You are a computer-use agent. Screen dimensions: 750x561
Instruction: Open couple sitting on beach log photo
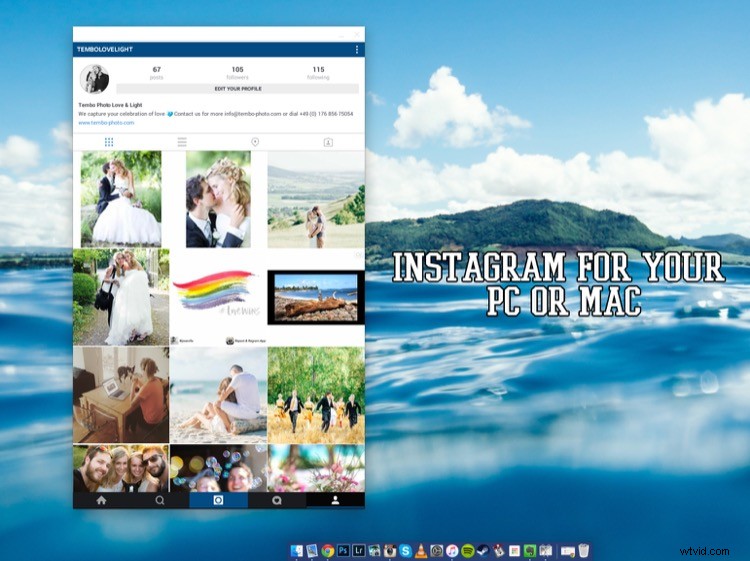[218, 395]
